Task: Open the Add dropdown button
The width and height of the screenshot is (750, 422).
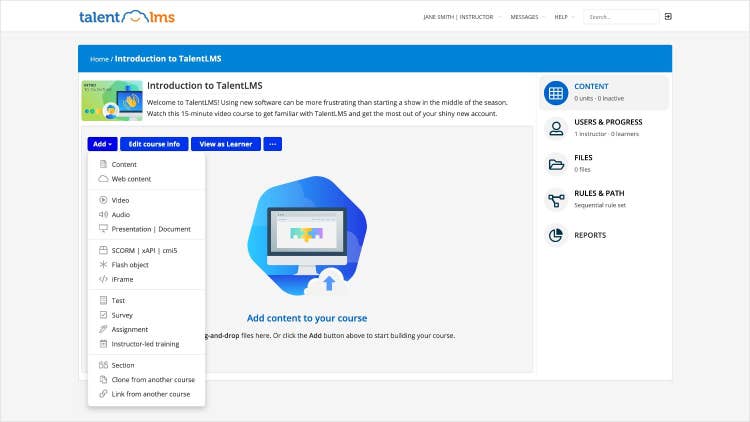Action: coord(102,144)
